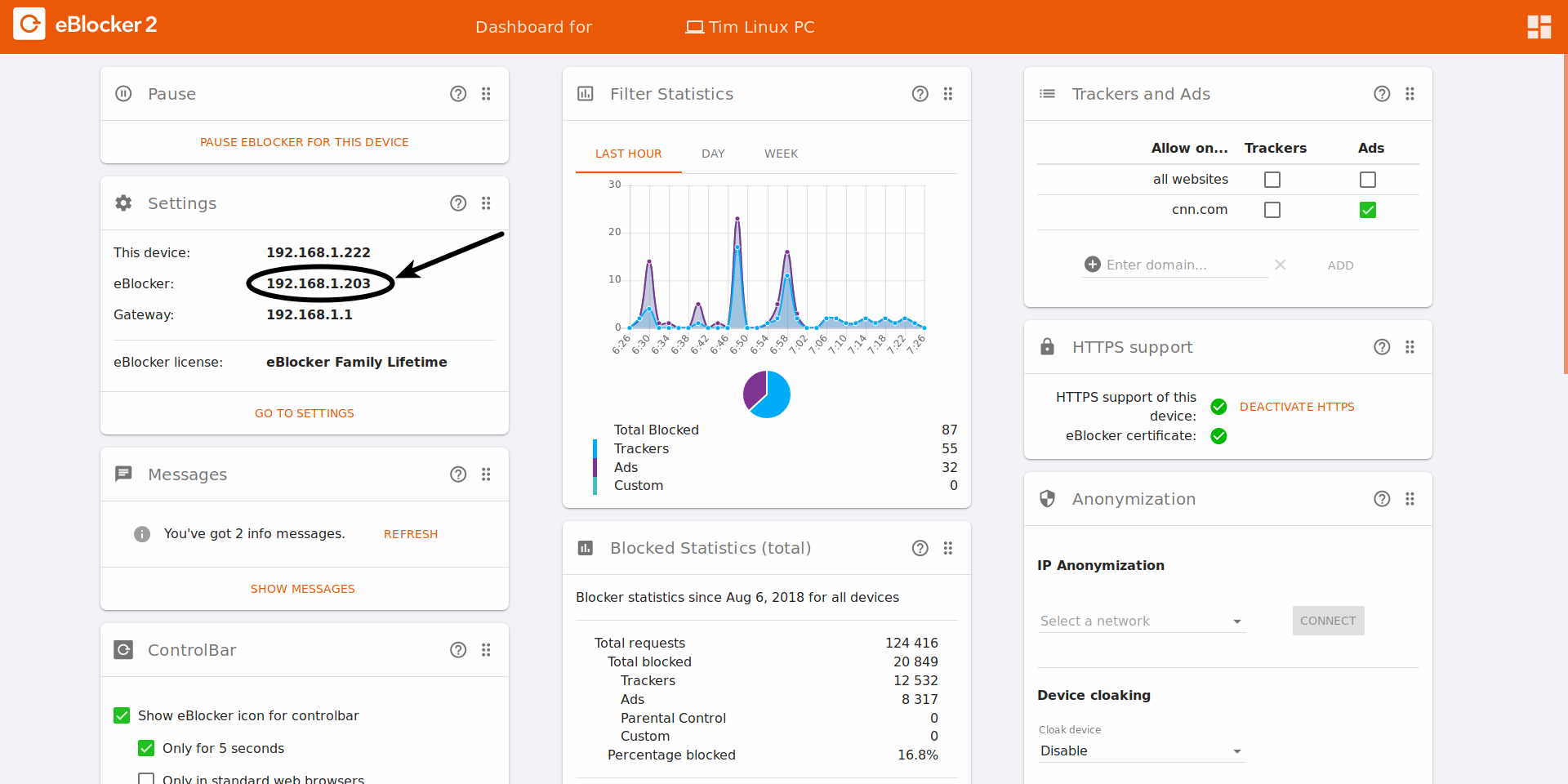This screenshot has height=784, width=1568.
Task: Open the dashboard layout grid icon
Action: click(x=1539, y=26)
